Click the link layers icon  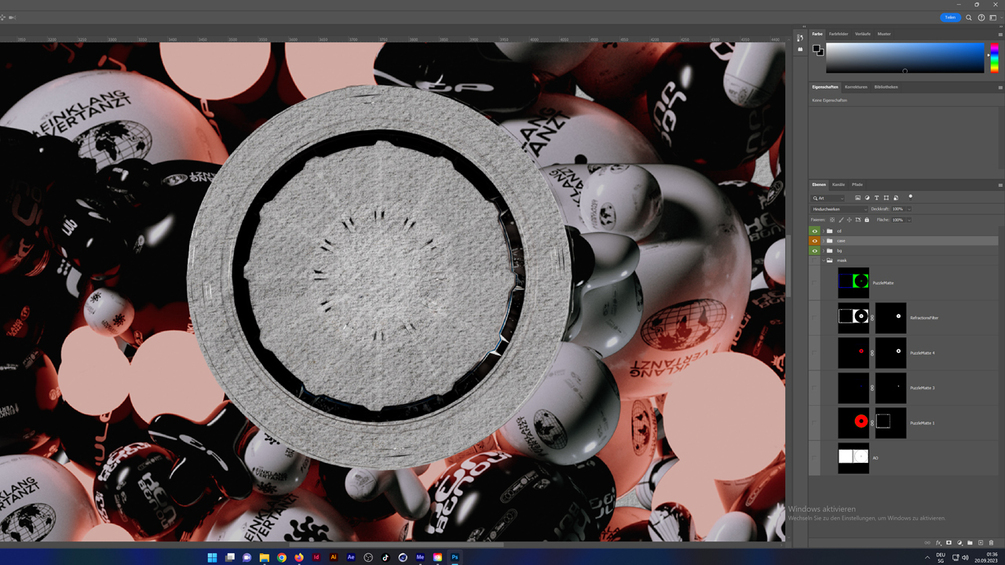pyautogui.click(x=927, y=543)
